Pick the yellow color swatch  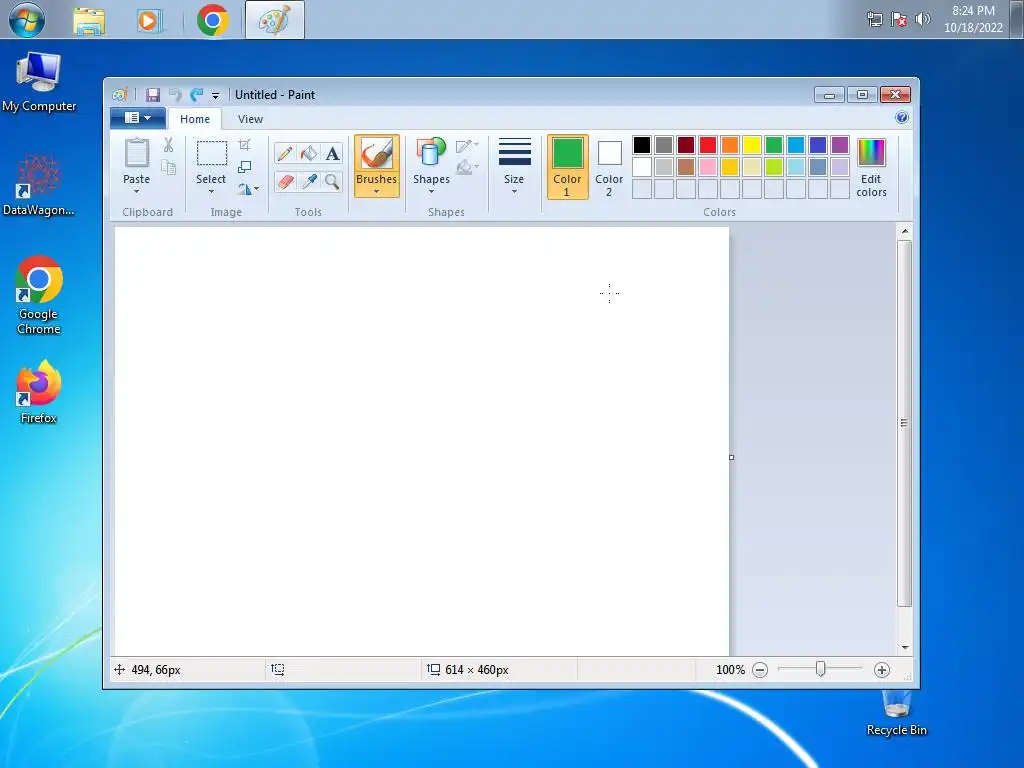pos(752,144)
